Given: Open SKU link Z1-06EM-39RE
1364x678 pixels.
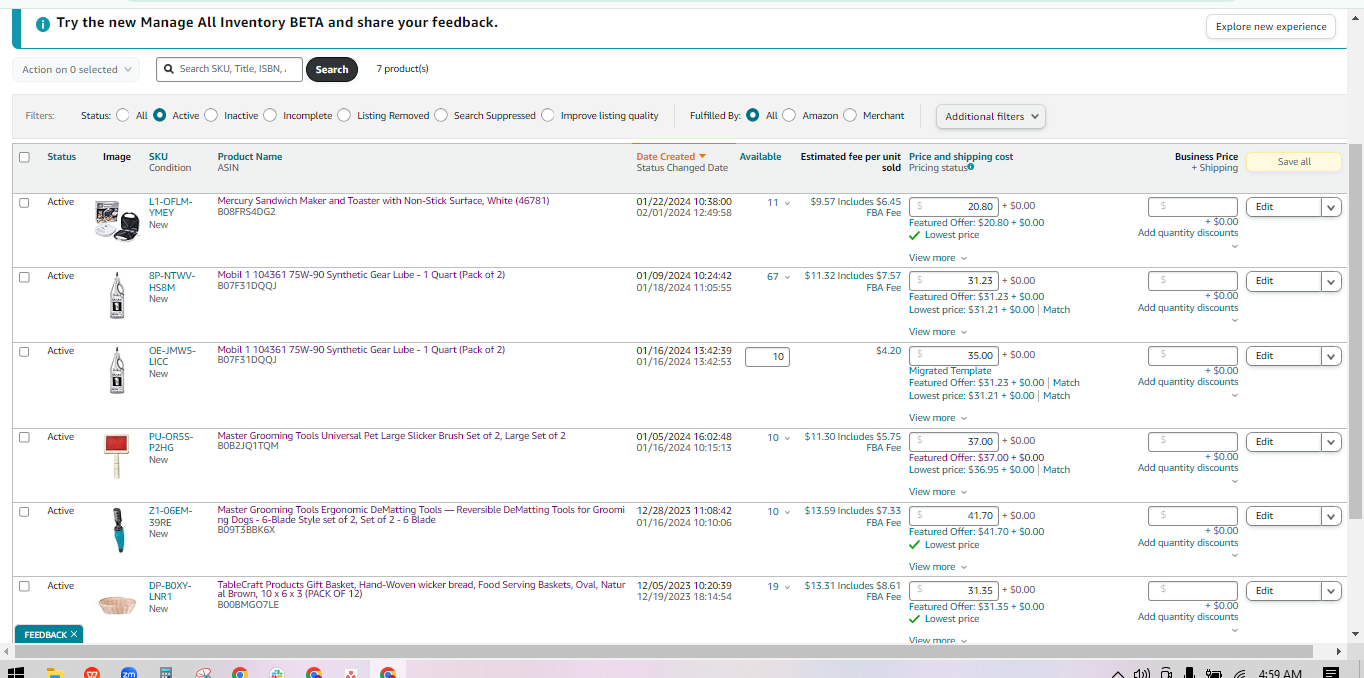Looking at the screenshot, I should pos(170,516).
